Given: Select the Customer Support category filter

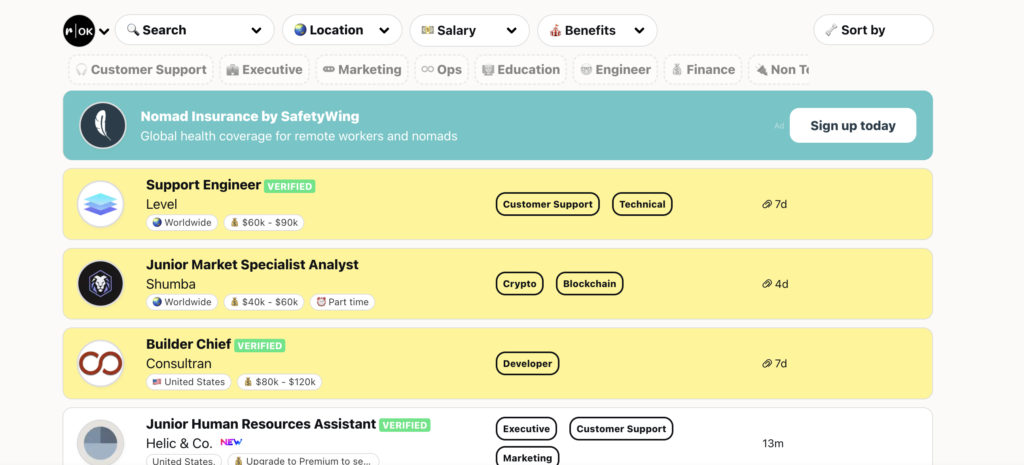Looking at the screenshot, I should tap(141, 70).
